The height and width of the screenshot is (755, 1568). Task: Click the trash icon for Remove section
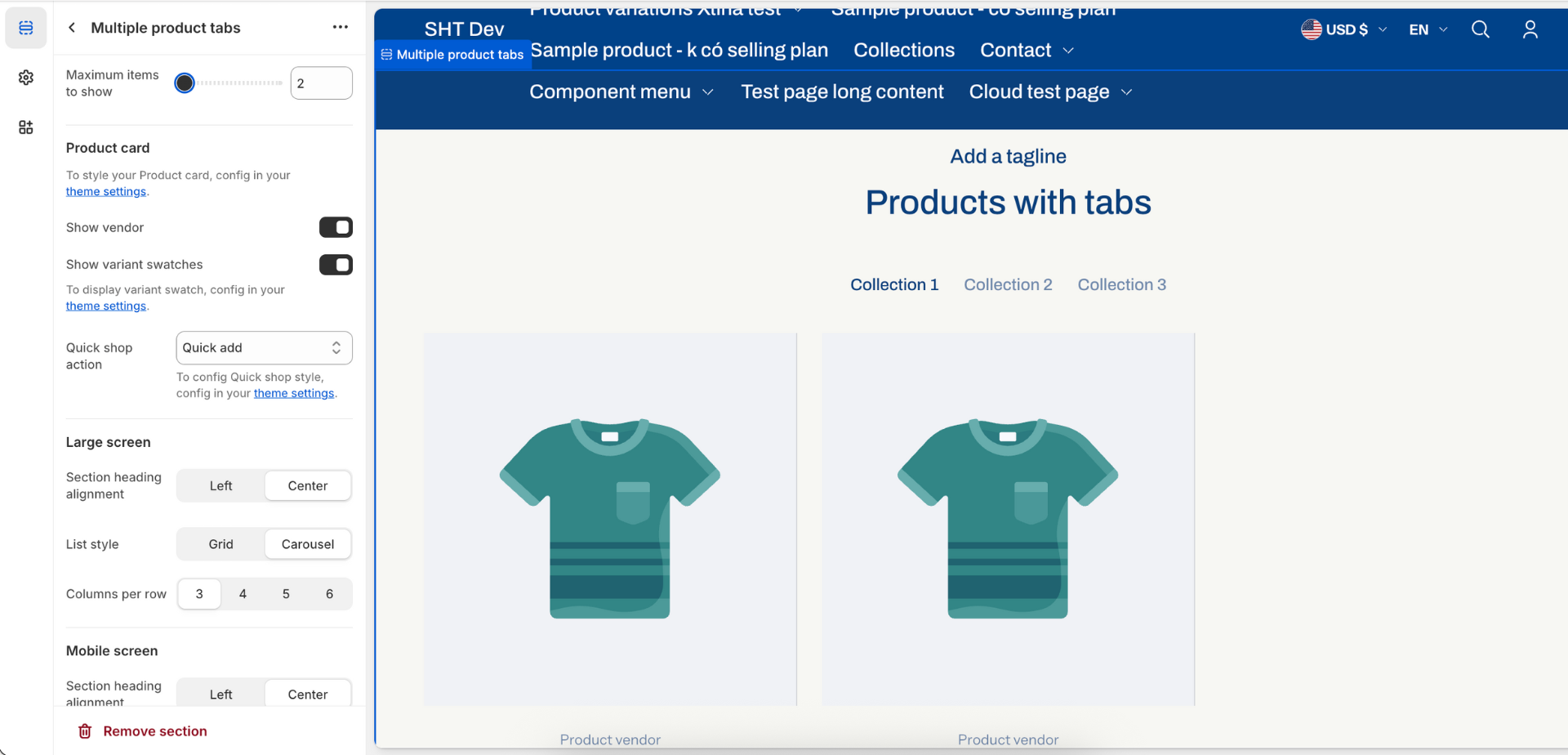coord(85,731)
